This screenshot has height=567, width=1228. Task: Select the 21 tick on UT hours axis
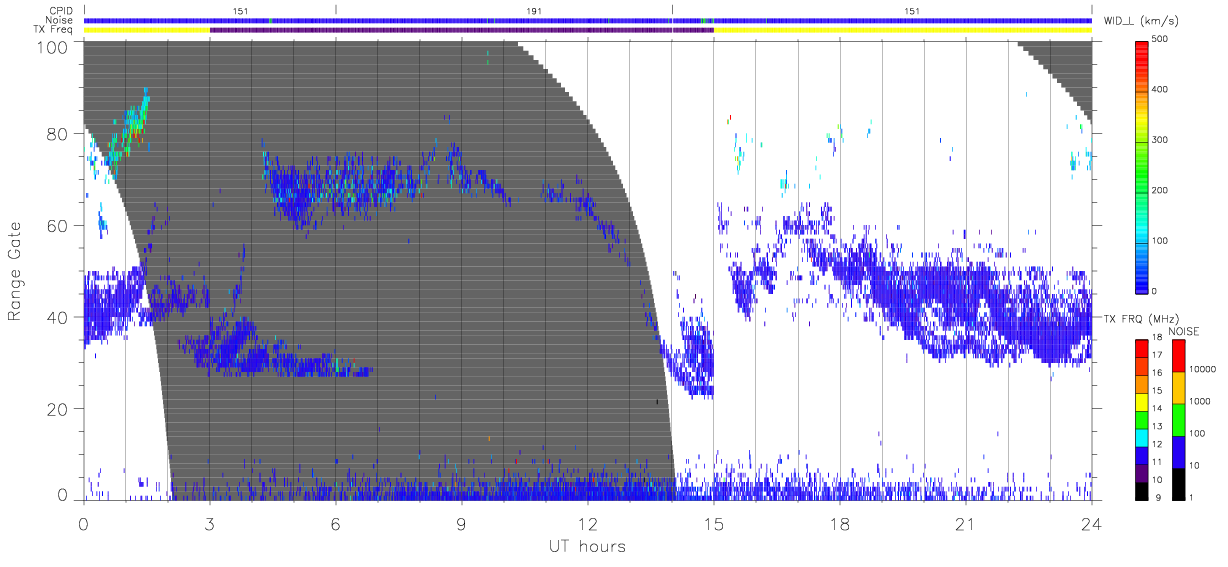pyautogui.click(x=966, y=523)
